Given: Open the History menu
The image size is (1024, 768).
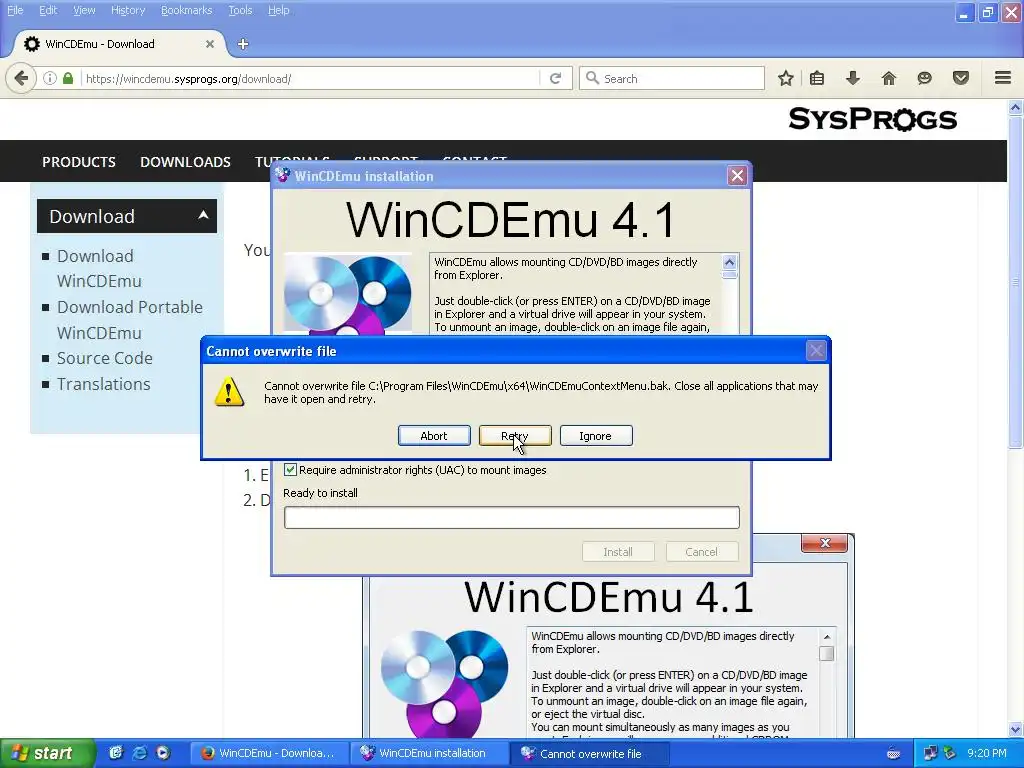Looking at the screenshot, I should pos(128,10).
